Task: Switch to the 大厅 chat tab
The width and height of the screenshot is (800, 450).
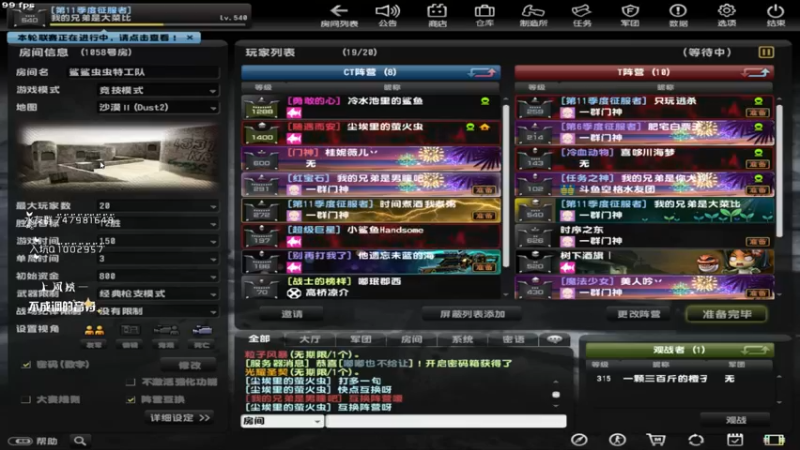Action: (x=310, y=339)
